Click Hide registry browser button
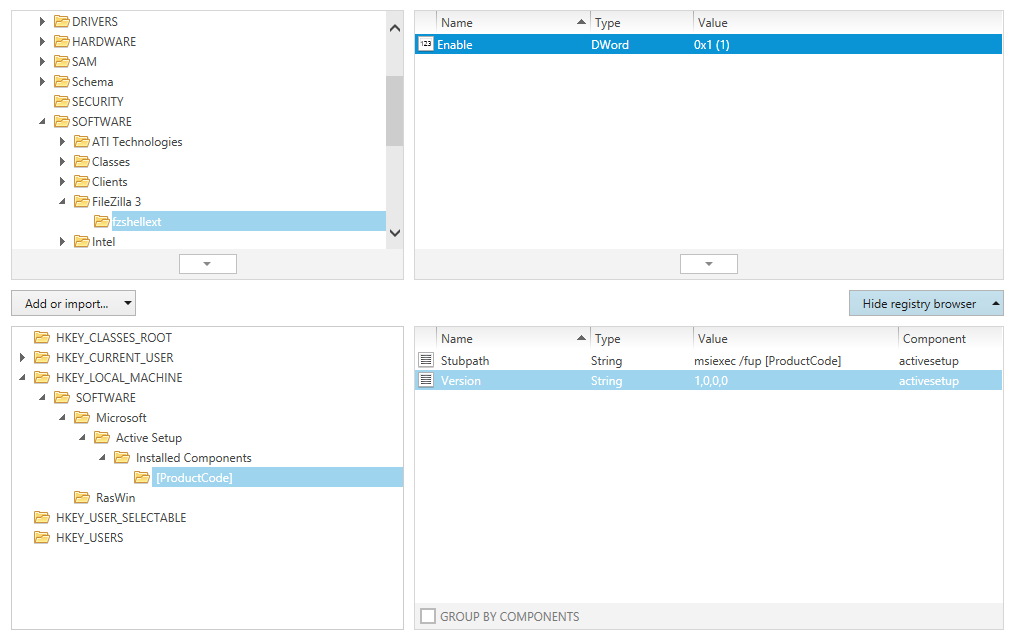1012x638 pixels. (x=925, y=304)
